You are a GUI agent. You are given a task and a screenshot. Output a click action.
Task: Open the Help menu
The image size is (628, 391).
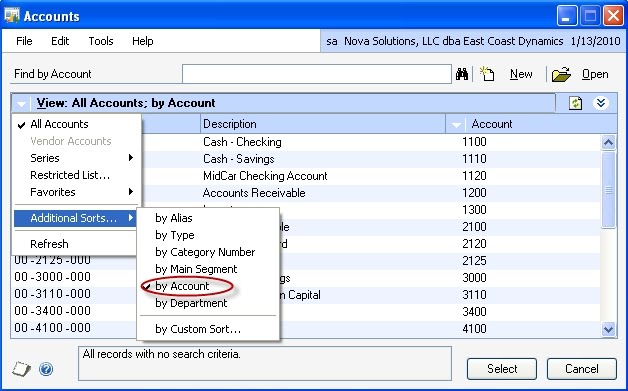click(143, 41)
